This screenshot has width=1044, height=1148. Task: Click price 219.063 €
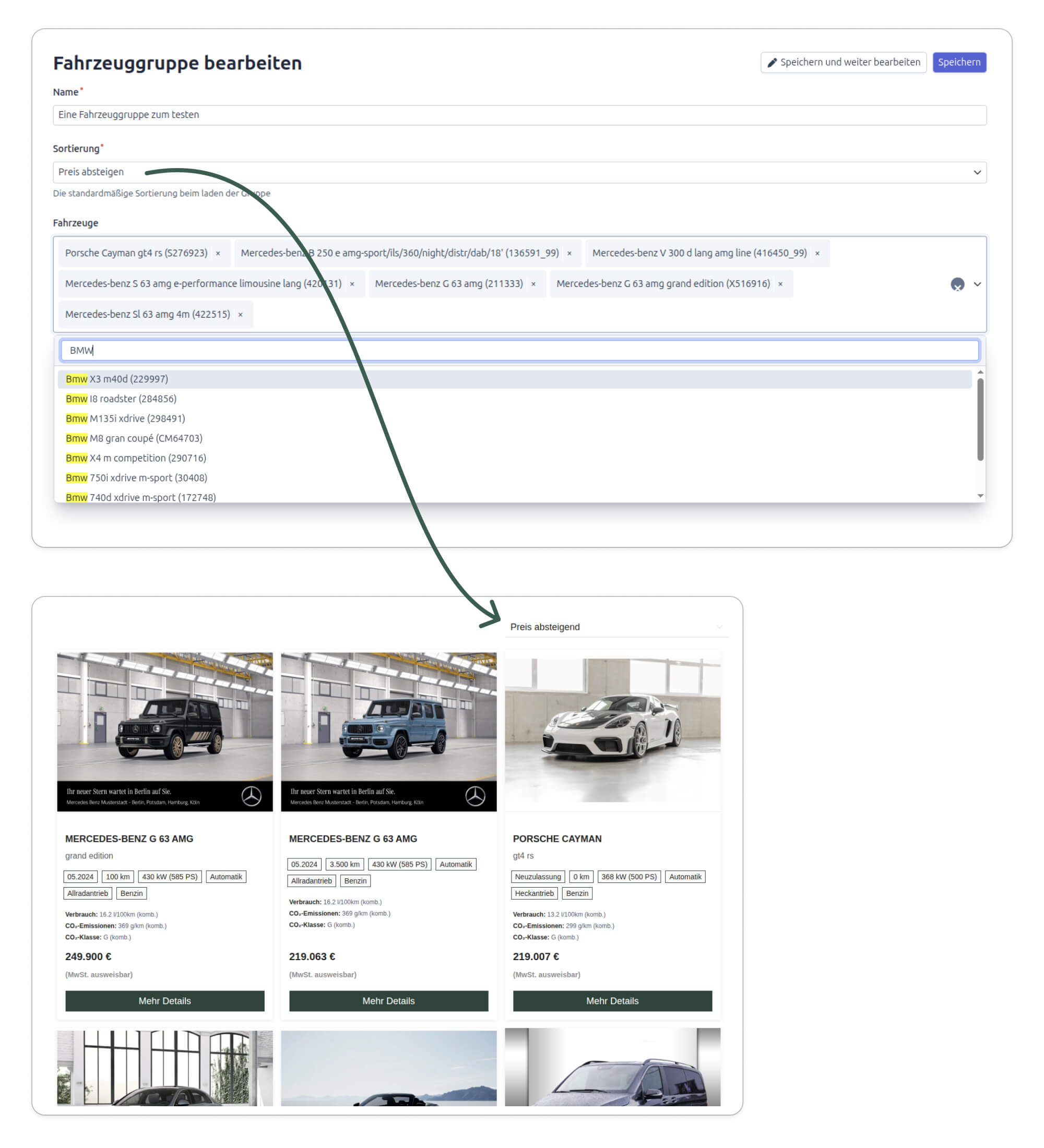[312, 956]
